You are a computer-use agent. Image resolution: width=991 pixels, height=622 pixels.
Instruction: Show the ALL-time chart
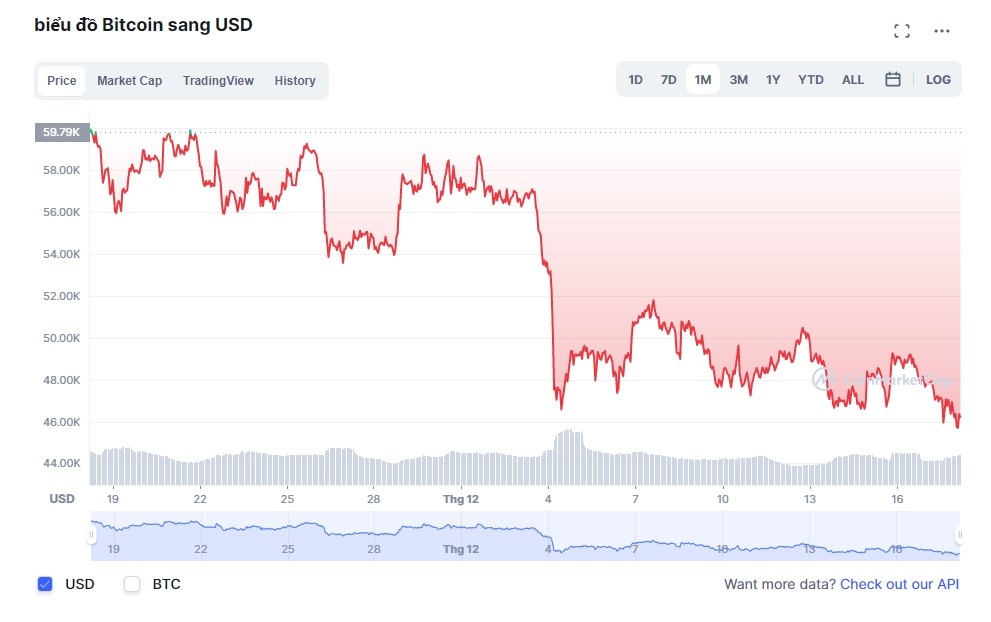(x=852, y=78)
